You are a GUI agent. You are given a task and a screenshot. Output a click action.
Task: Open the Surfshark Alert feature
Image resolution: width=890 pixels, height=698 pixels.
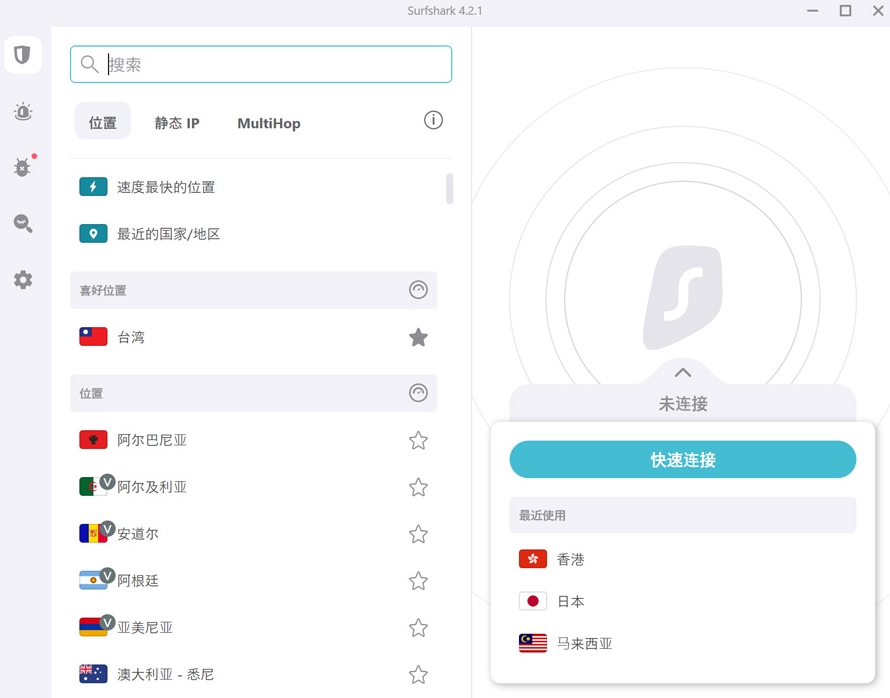[22, 112]
